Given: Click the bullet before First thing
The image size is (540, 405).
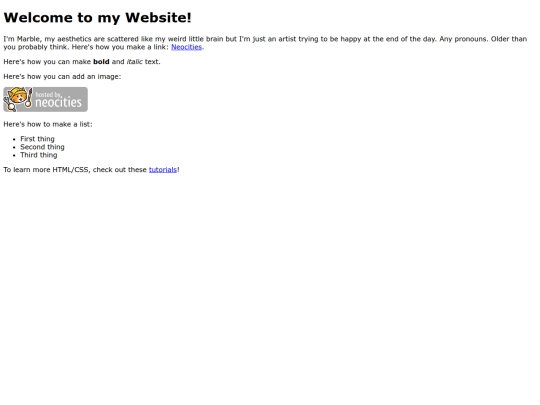Looking at the screenshot, I should coord(14,139).
